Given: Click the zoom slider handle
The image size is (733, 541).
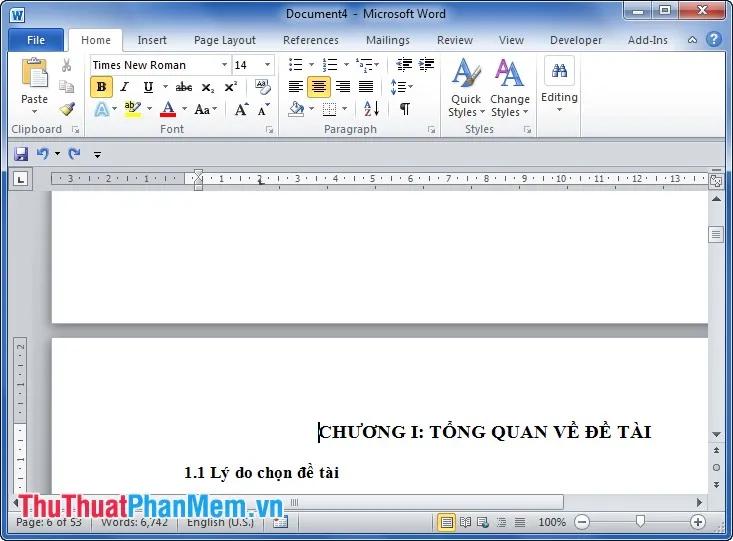Looking at the screenshot, I should 640,522.
